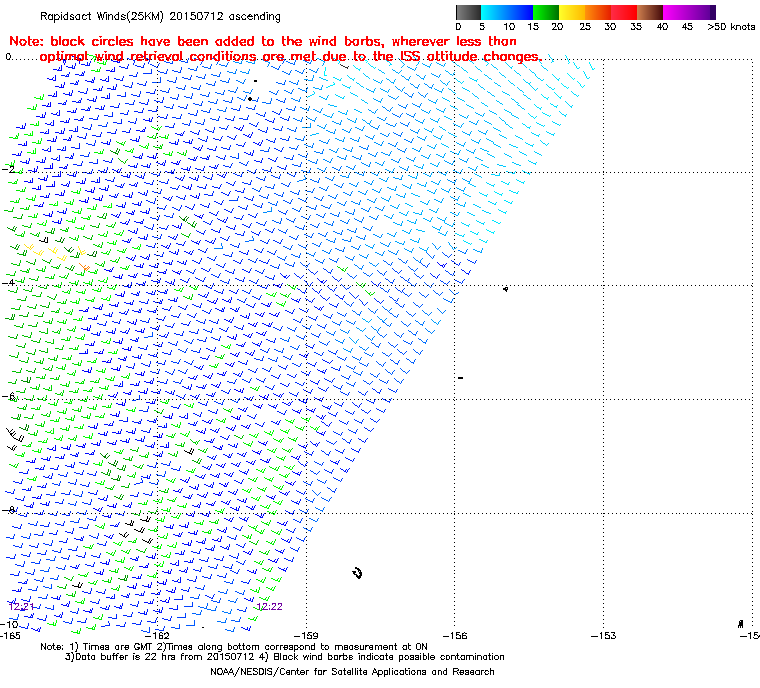
Task: Click the green 15-20 knots legend swatch
Action: (546, 12)
